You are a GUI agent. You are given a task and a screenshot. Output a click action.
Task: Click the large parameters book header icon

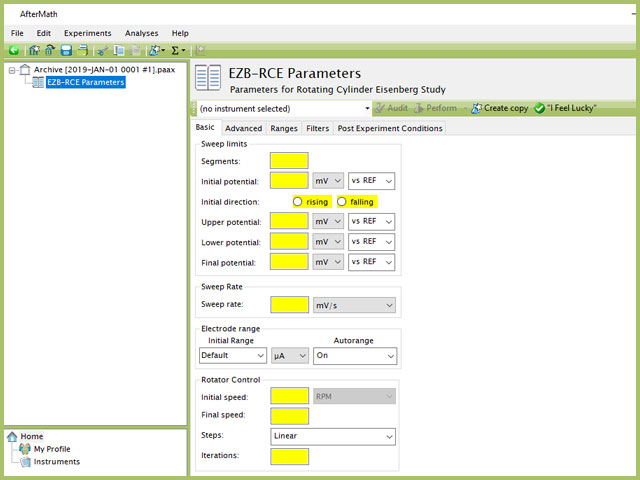point(208,78)
